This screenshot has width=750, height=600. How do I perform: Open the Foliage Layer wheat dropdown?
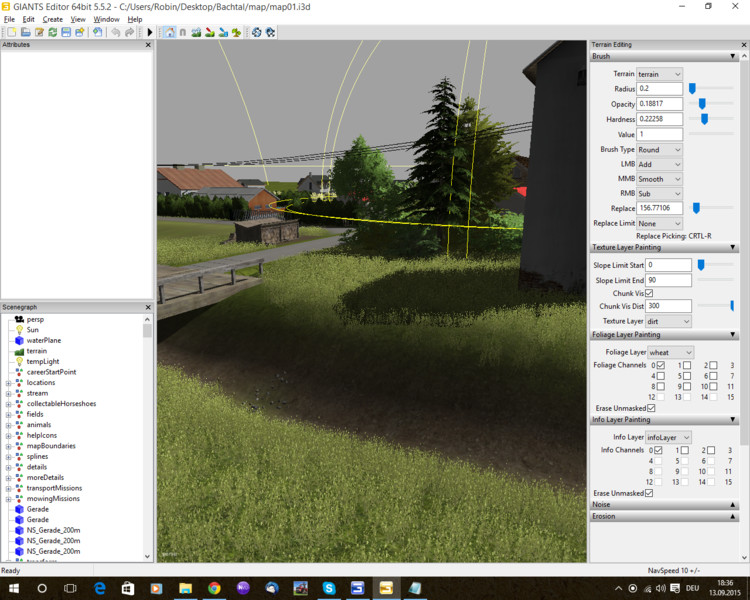tap(670, 352)
